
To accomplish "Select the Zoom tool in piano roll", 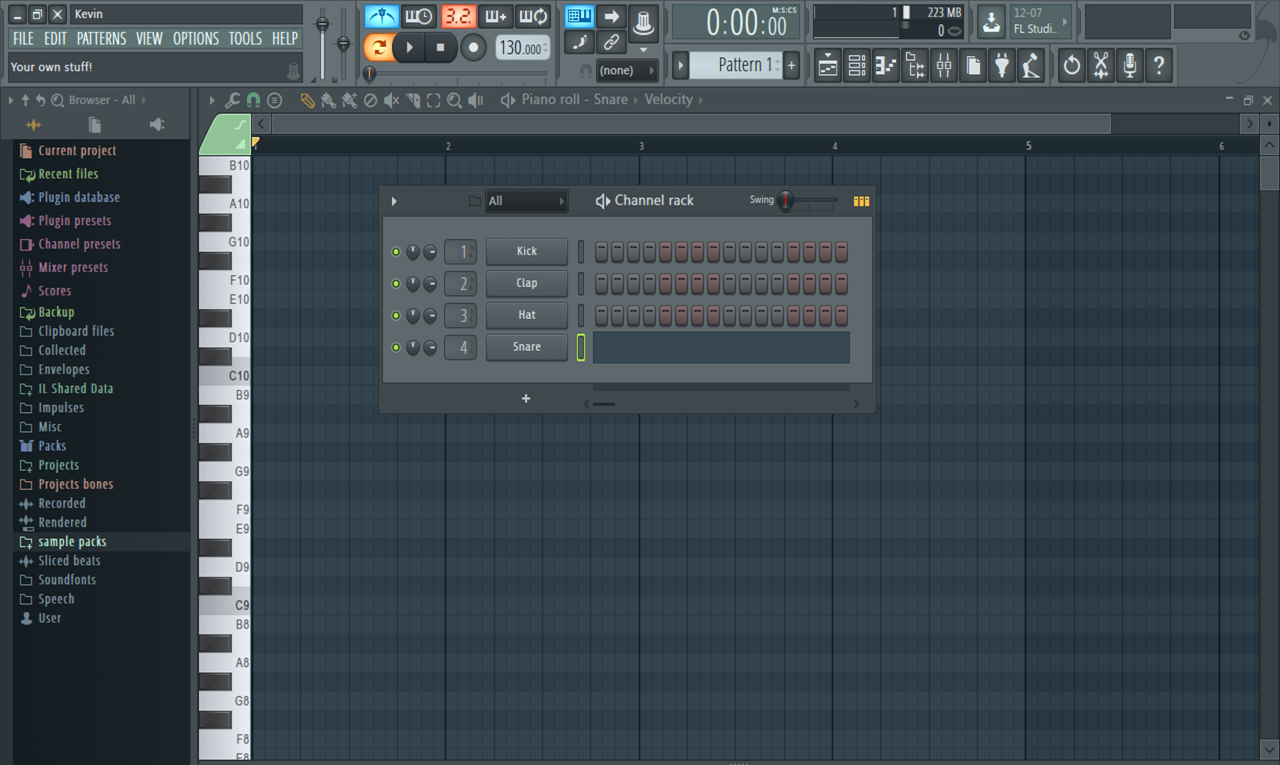I will tap(454, 100).
